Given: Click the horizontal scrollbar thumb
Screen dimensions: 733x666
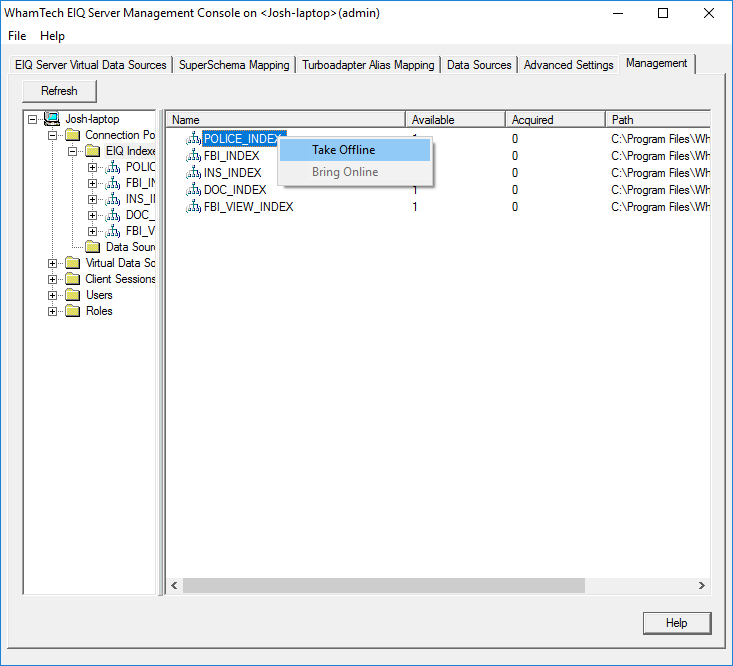Looking at the screenshot, I should coord(384,586).
